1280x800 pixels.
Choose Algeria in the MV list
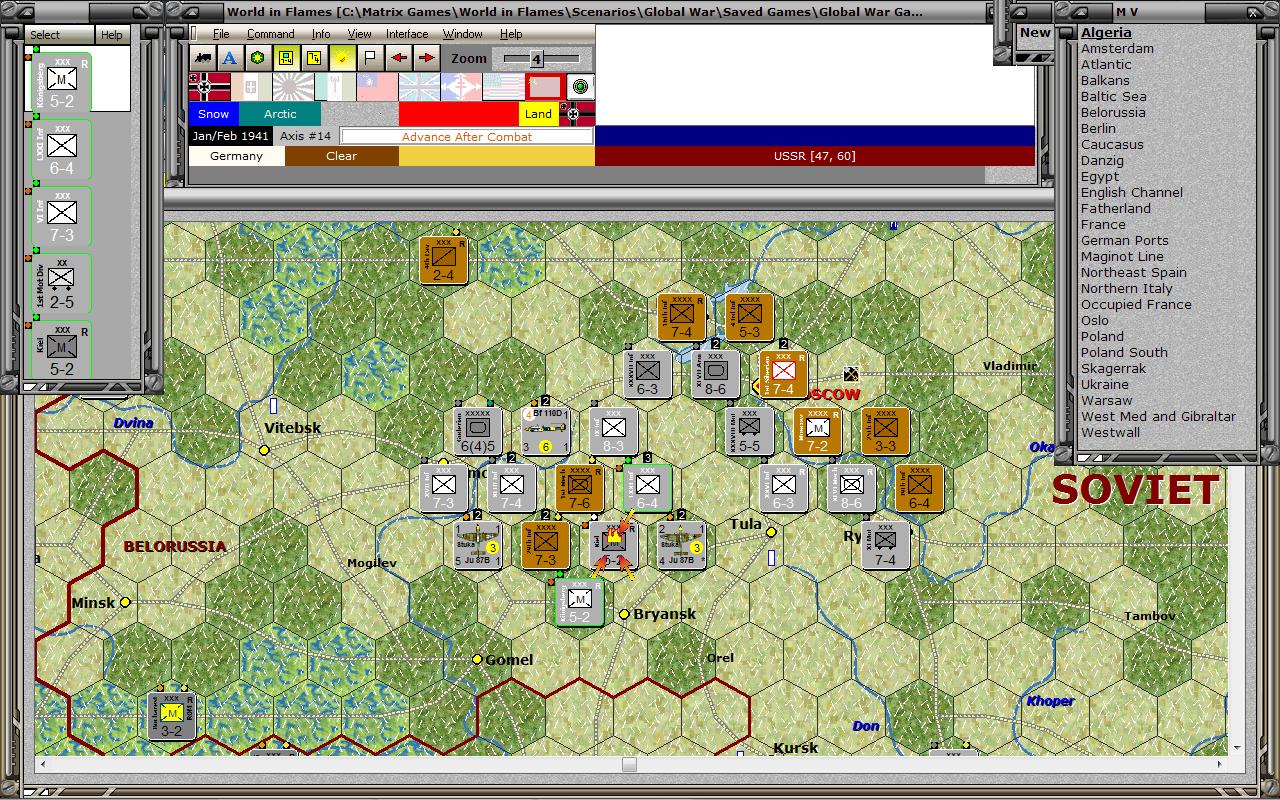click(1106, 32)
